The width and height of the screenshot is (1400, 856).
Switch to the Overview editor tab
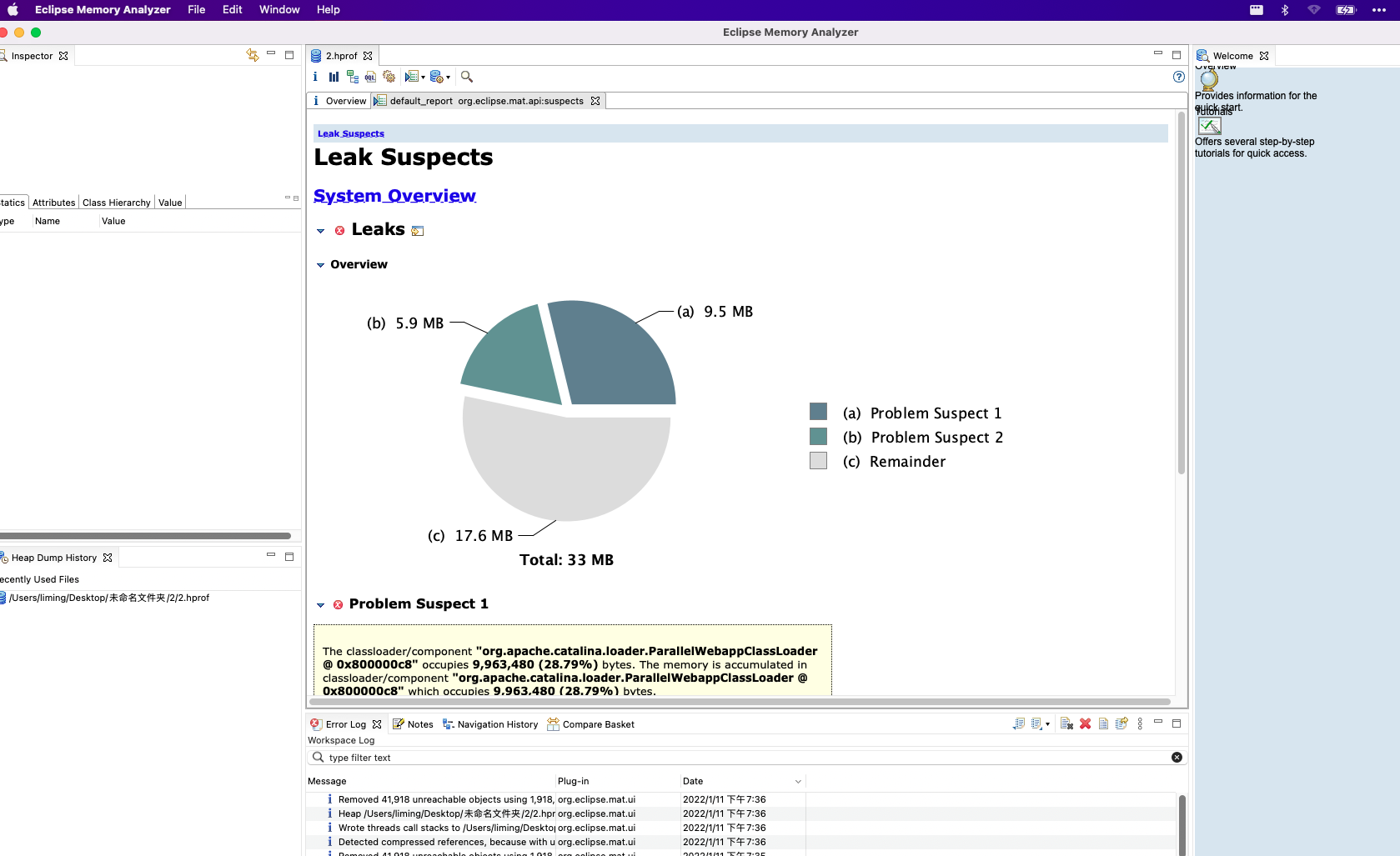coord(339,101)
